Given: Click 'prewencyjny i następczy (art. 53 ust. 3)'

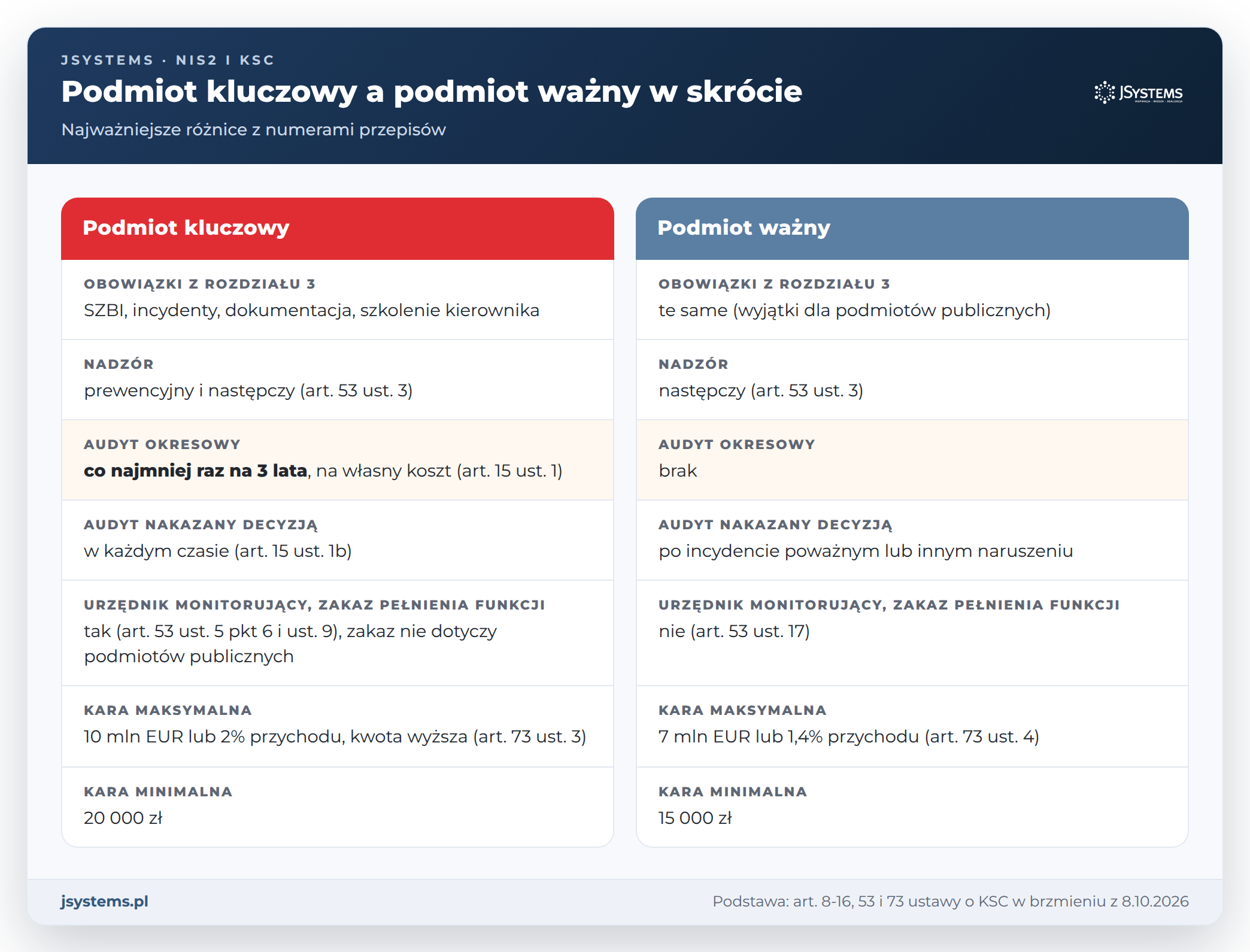Looking at the screenshot, I should pos(248,390).
